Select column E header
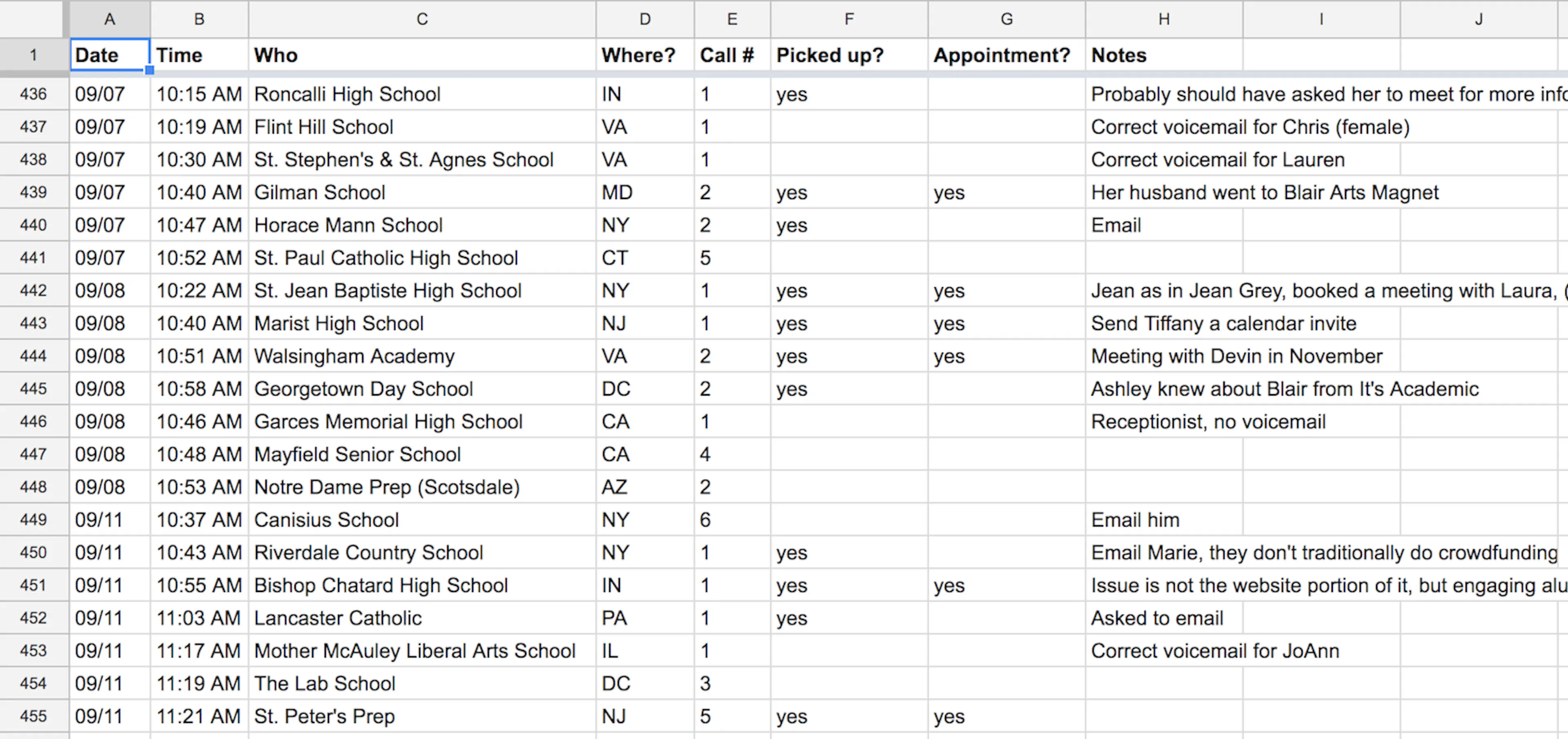The image size is (1568, 739). click(732, 19)
